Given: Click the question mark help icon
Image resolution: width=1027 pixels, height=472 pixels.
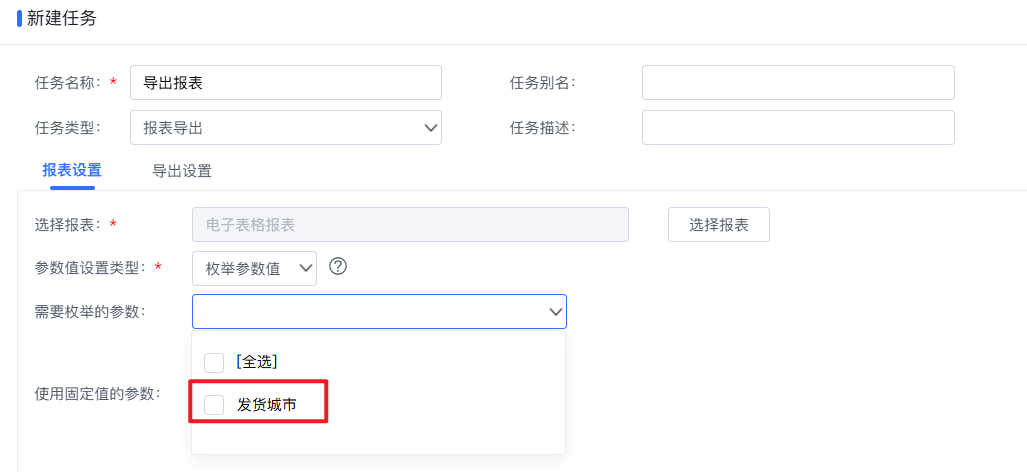Looking at the screenshot, I should pyautogui.click(x=337, y=266).
